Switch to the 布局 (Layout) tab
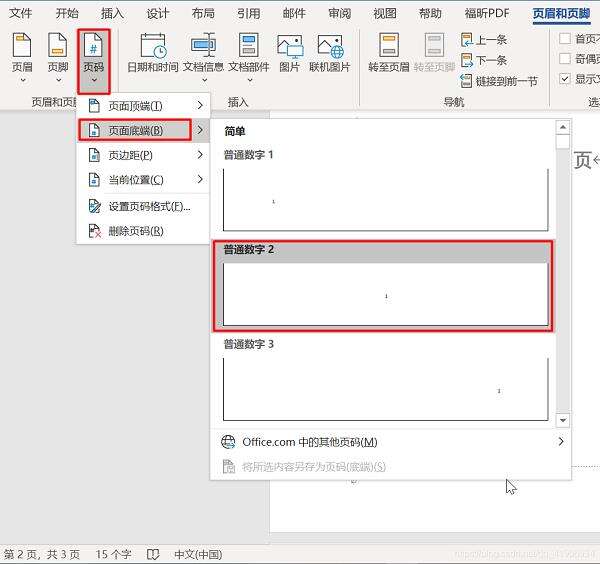 pyautogui.click(x=202, y=13)
